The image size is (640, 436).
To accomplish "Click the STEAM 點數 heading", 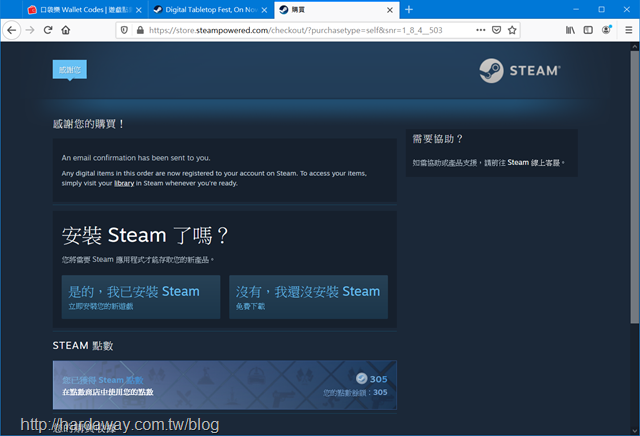I will [83, 346].
